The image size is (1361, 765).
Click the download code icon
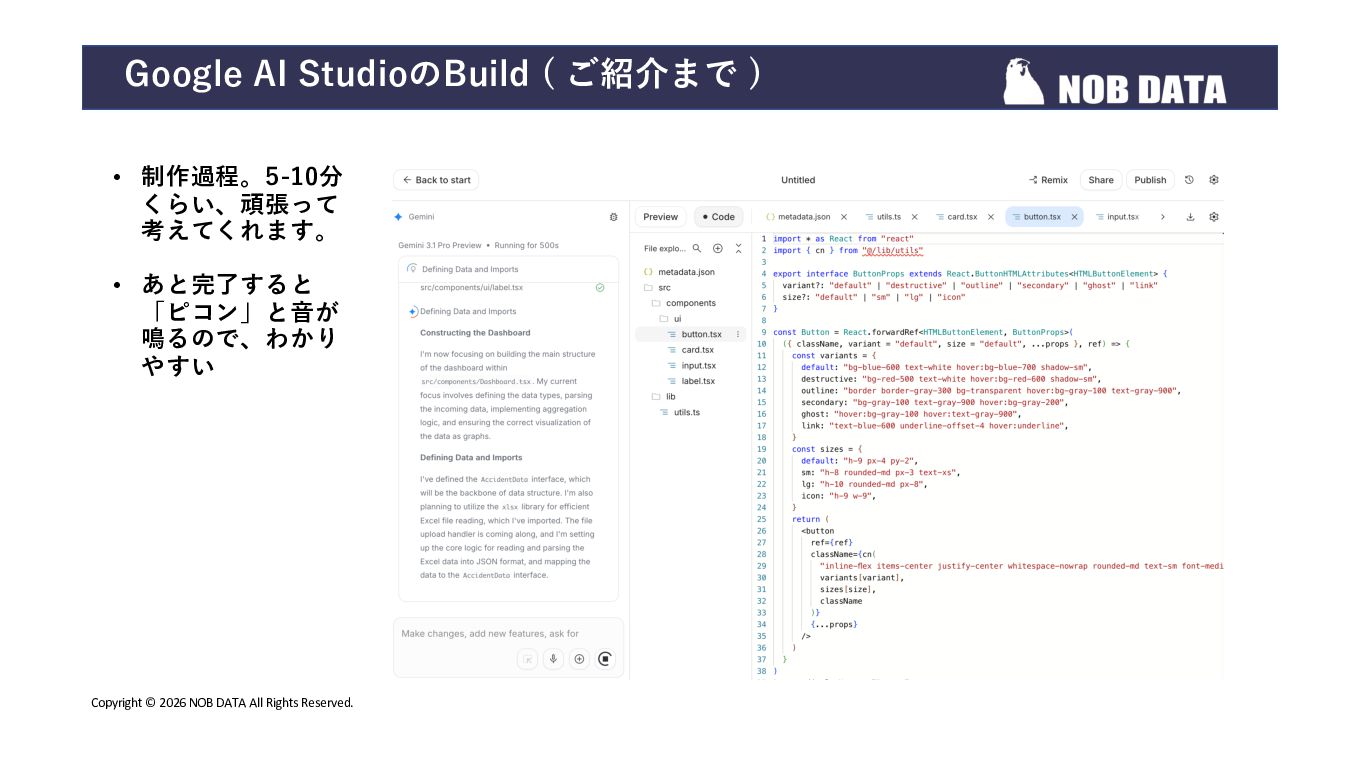tap(1190, 217)
